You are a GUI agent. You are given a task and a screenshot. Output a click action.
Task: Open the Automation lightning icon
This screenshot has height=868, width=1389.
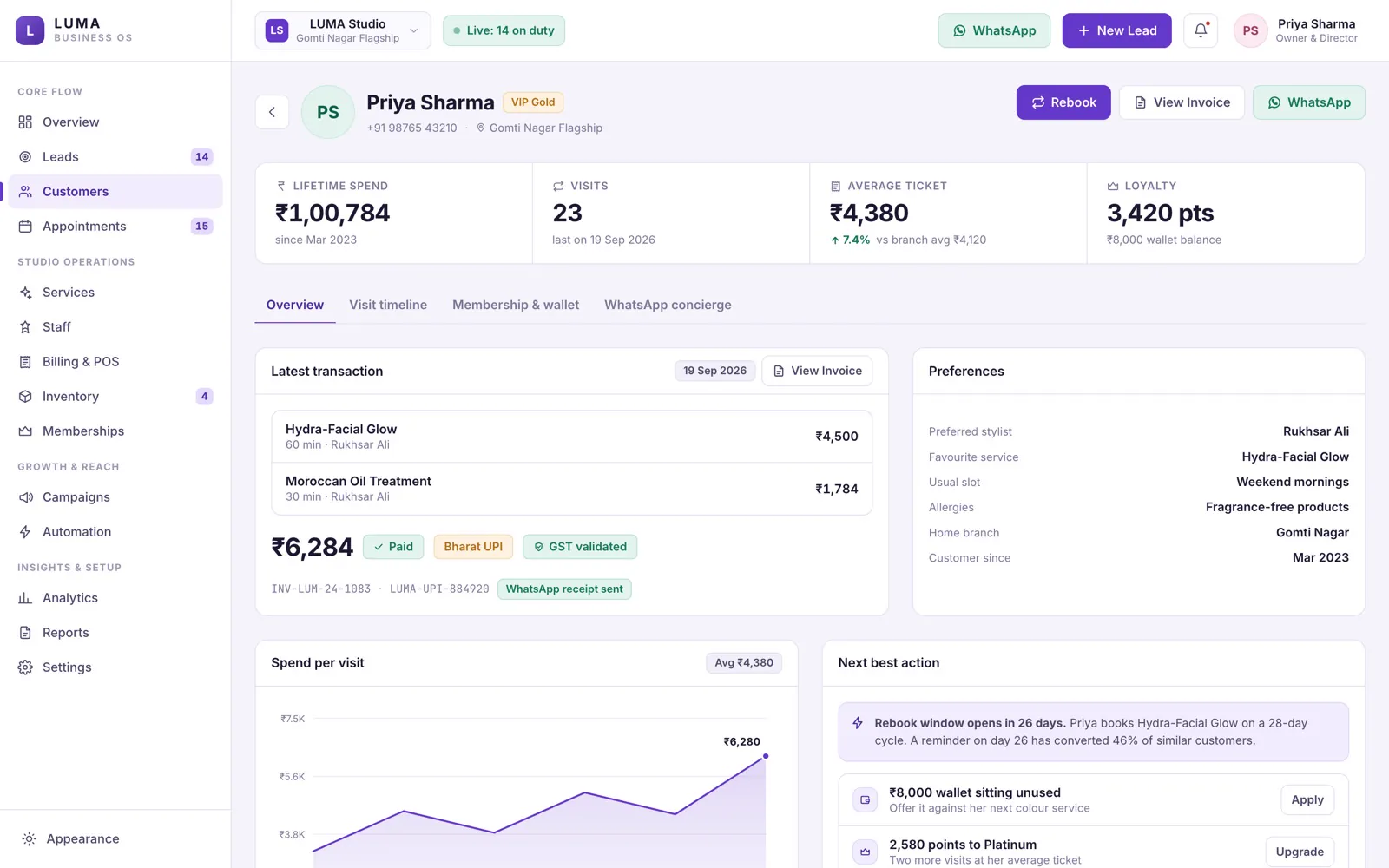[x=25, y=532]
